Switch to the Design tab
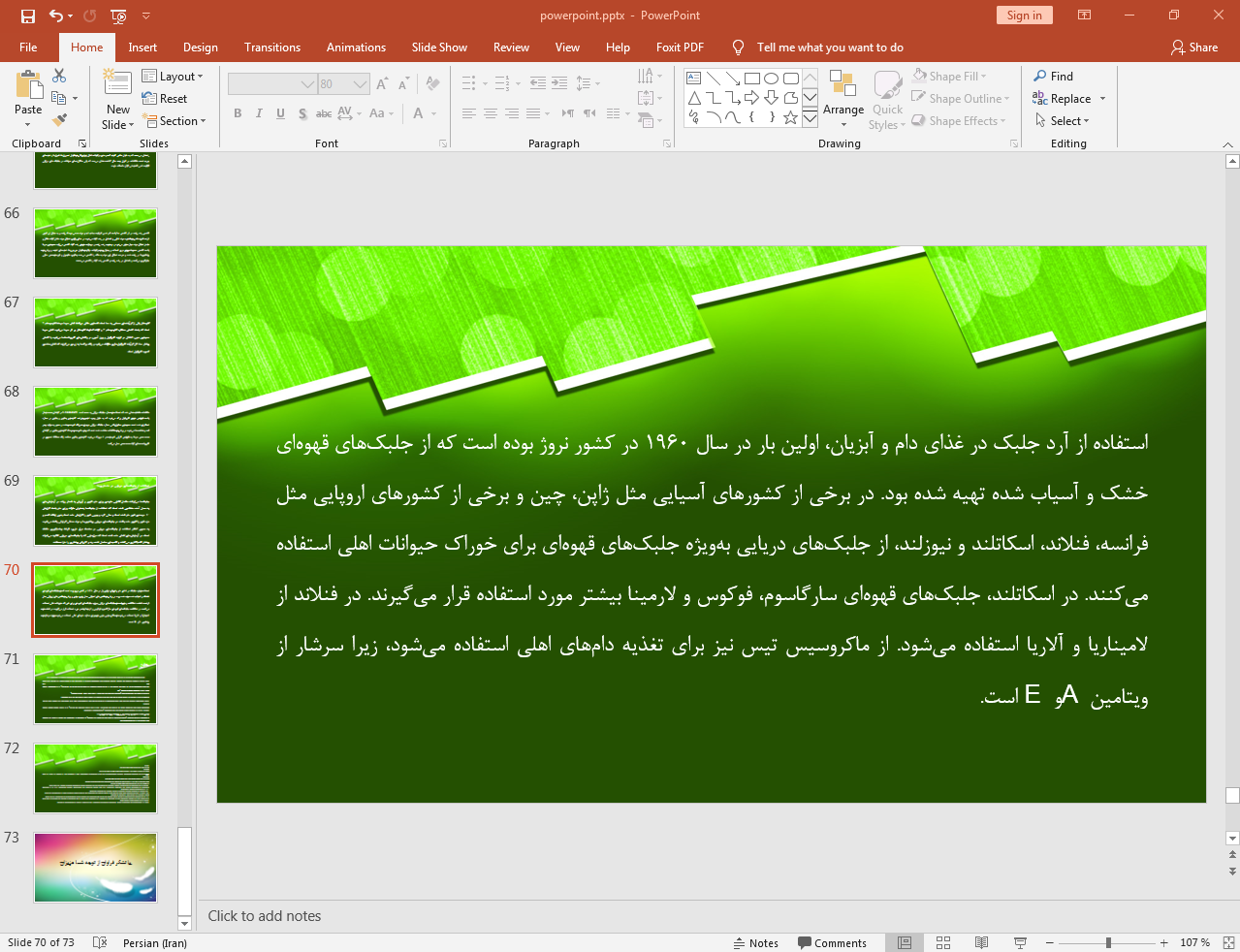The image size is (1240, 952). coord(201,48)
